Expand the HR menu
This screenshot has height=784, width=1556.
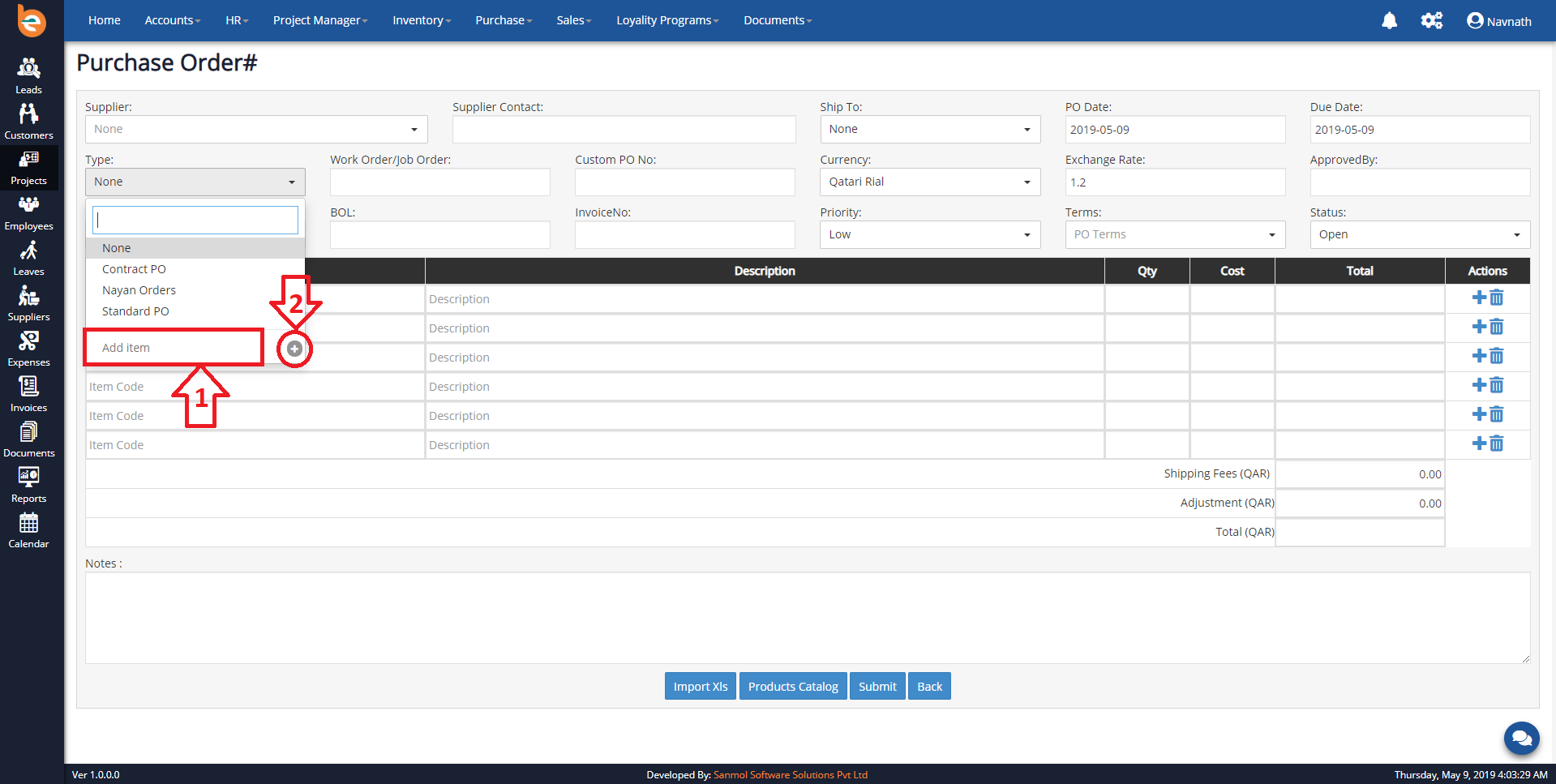coord(237,20)
